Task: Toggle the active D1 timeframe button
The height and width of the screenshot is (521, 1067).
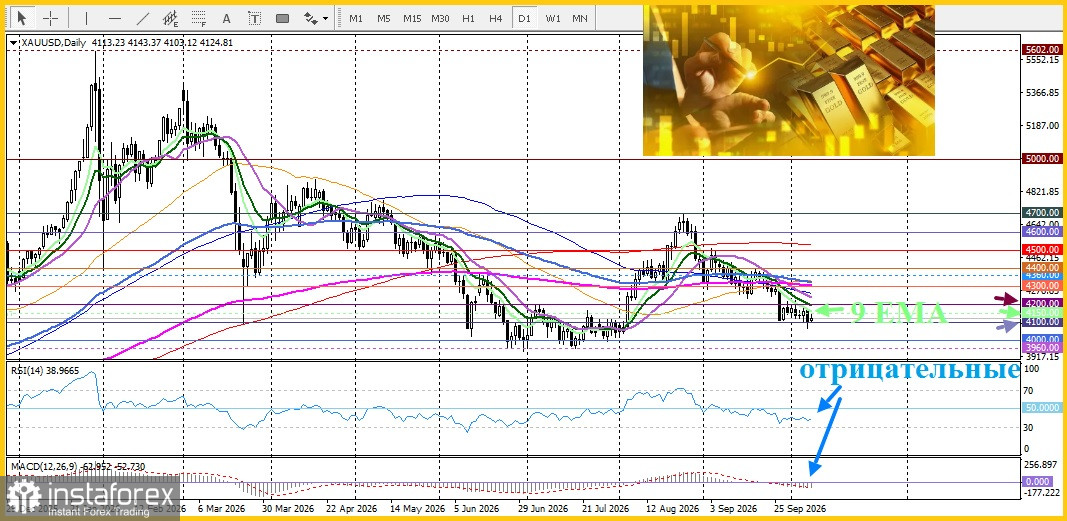Action: tap(524, 18)
